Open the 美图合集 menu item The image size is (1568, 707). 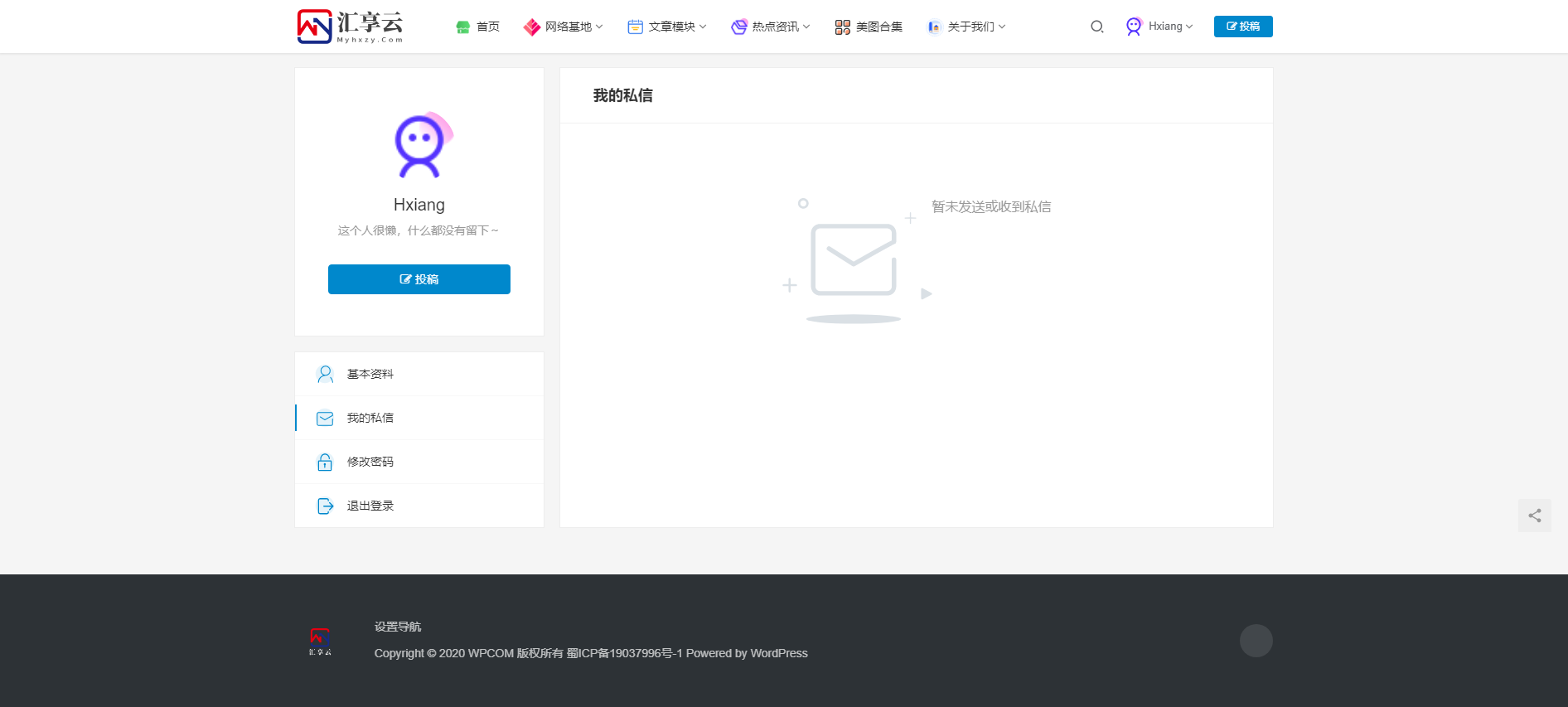click(x=869, y=27)
